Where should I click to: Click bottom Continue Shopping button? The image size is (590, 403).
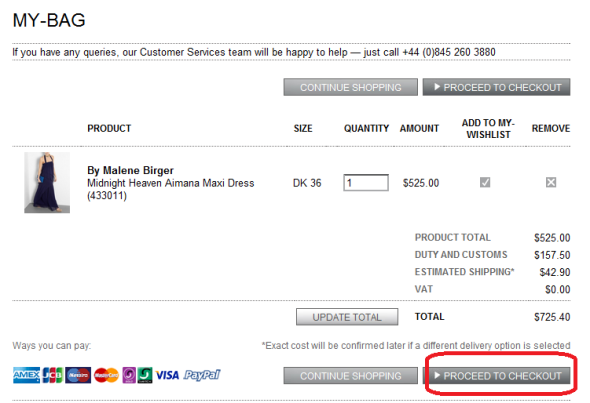[x=351, y=376]
